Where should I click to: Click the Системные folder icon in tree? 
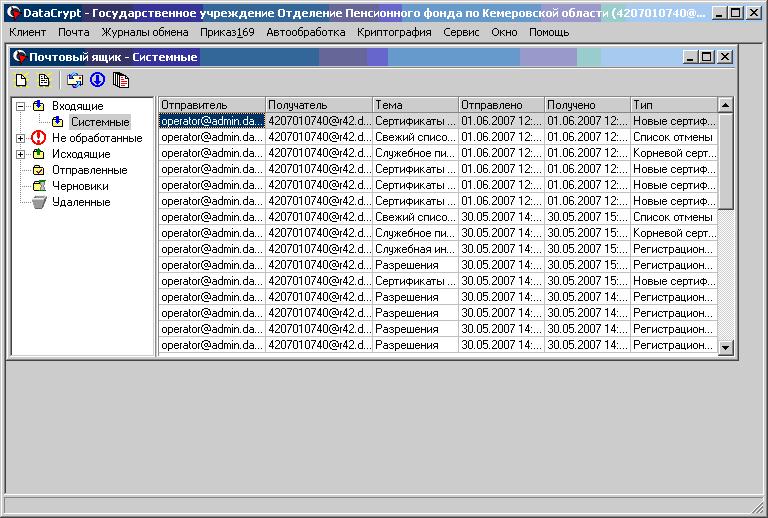tap(58, 122)
